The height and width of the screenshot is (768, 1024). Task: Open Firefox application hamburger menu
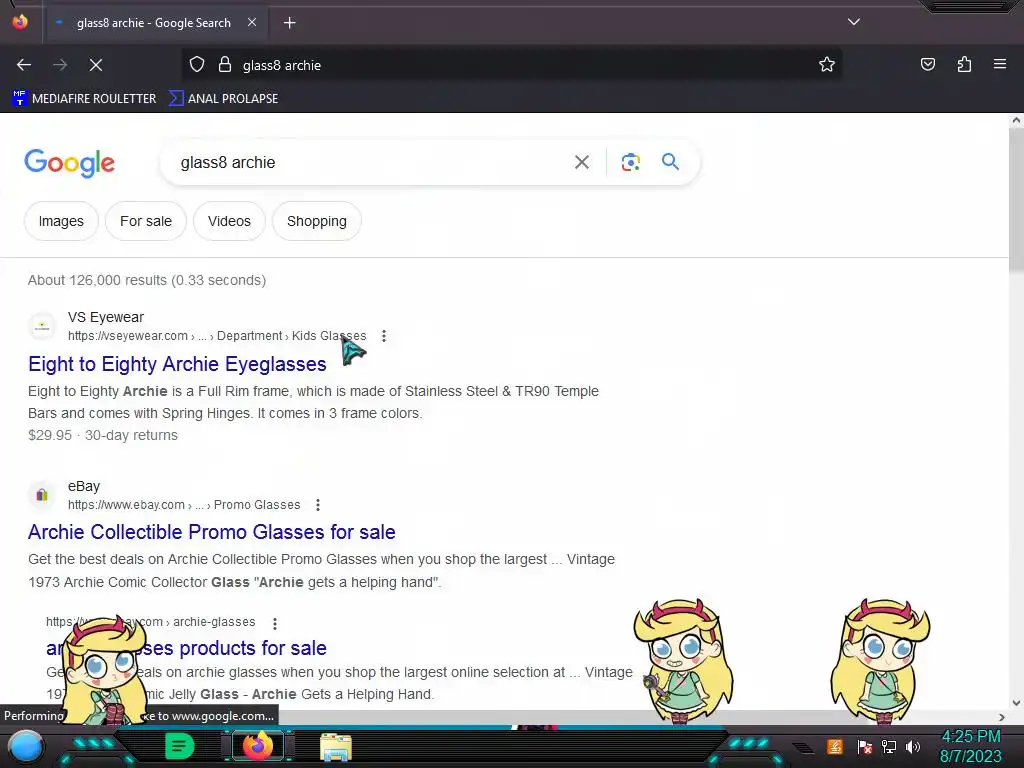[1000, 65]
